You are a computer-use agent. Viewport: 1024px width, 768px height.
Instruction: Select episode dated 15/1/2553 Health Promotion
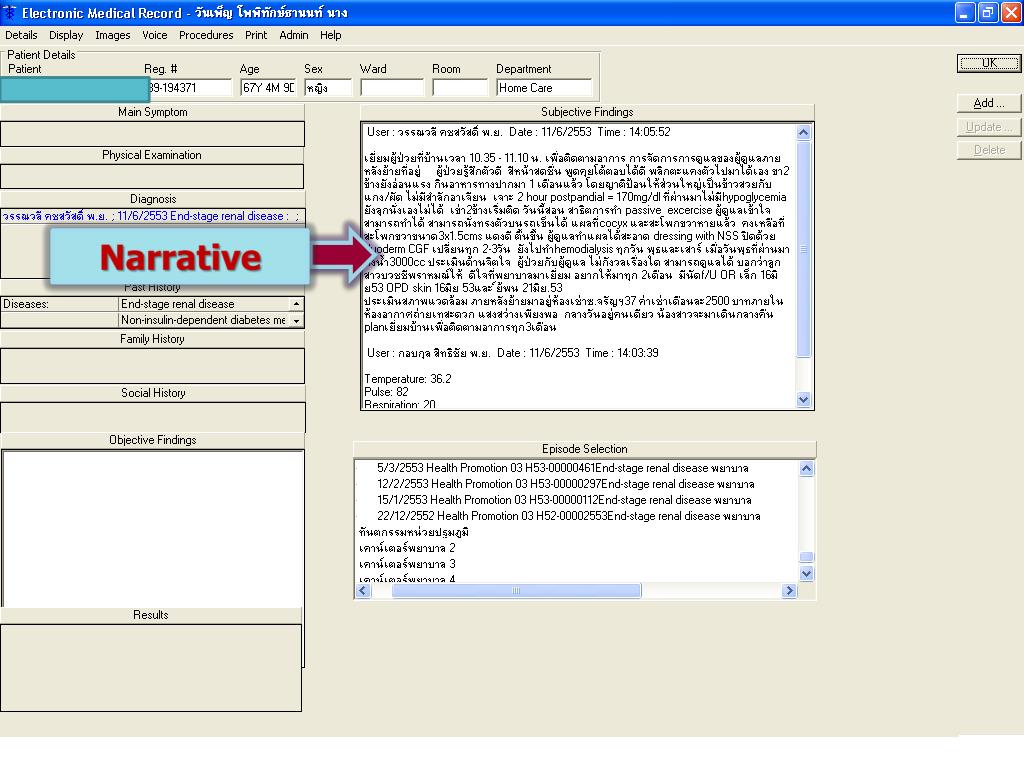tap(564, 500)
